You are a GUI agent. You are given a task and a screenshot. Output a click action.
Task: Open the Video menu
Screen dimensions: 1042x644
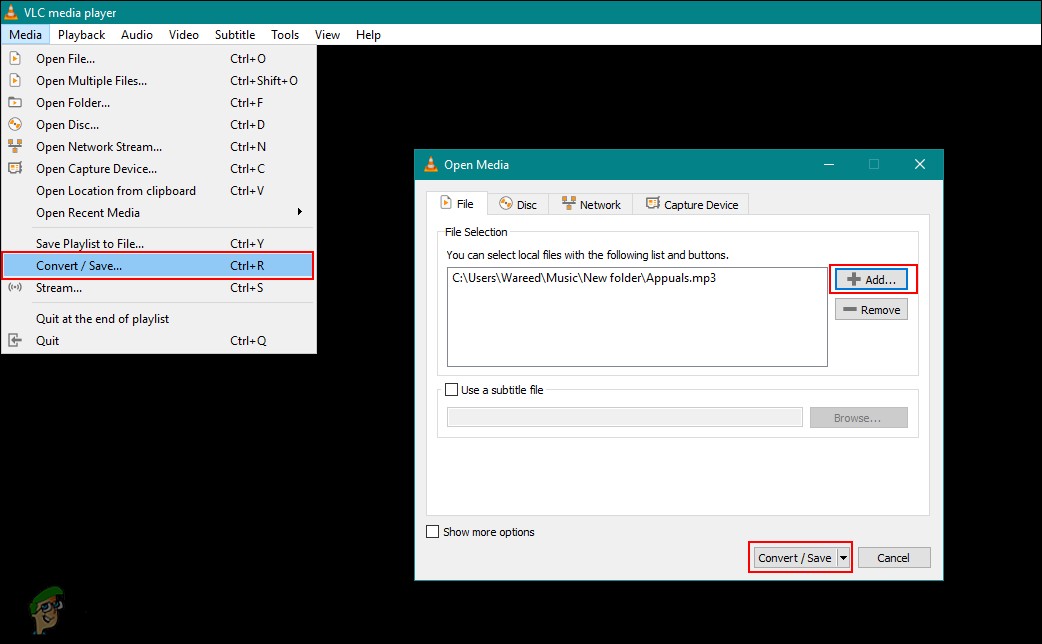[183, 35]
